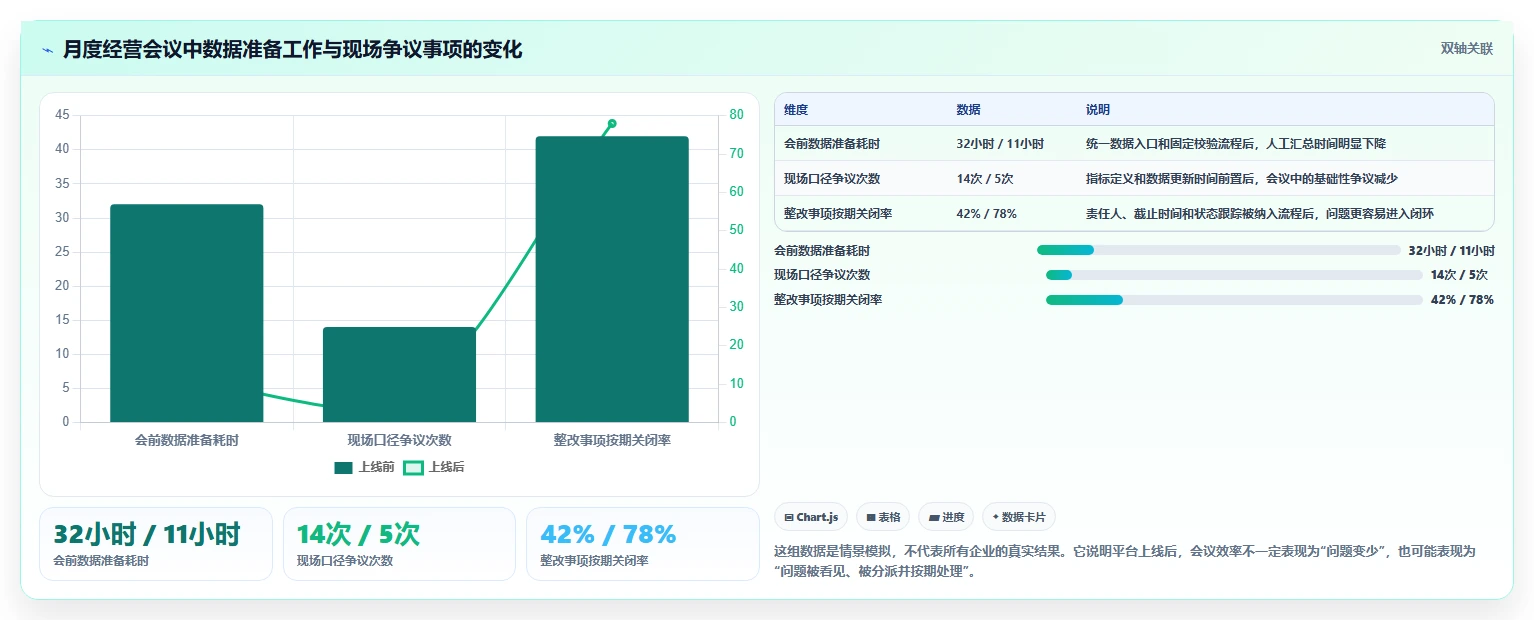Click table cell 现场口径争议次数
The image size is (1534, 620).
pyautogui.click(x=832, y=179)
